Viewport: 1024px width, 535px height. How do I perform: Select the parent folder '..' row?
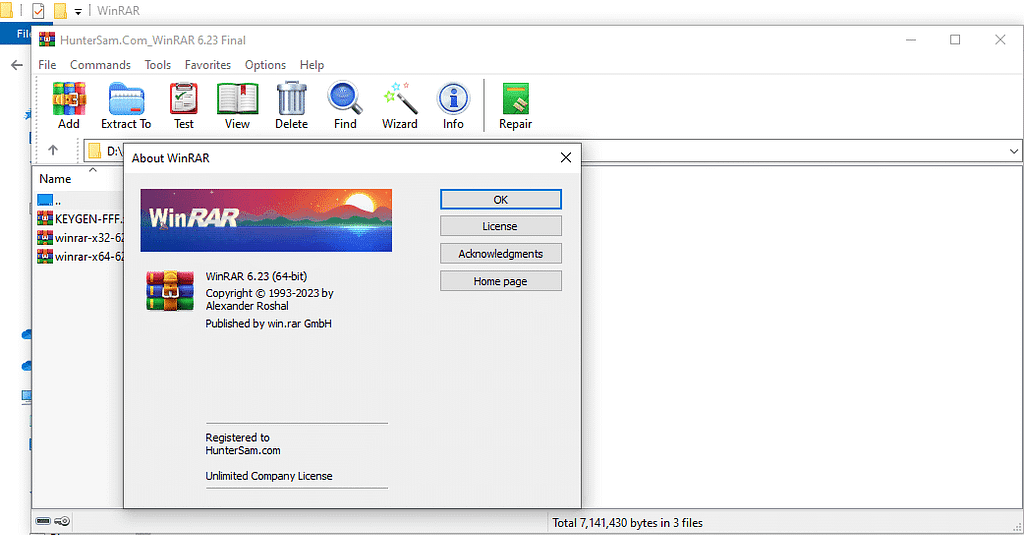coord(80,200)
